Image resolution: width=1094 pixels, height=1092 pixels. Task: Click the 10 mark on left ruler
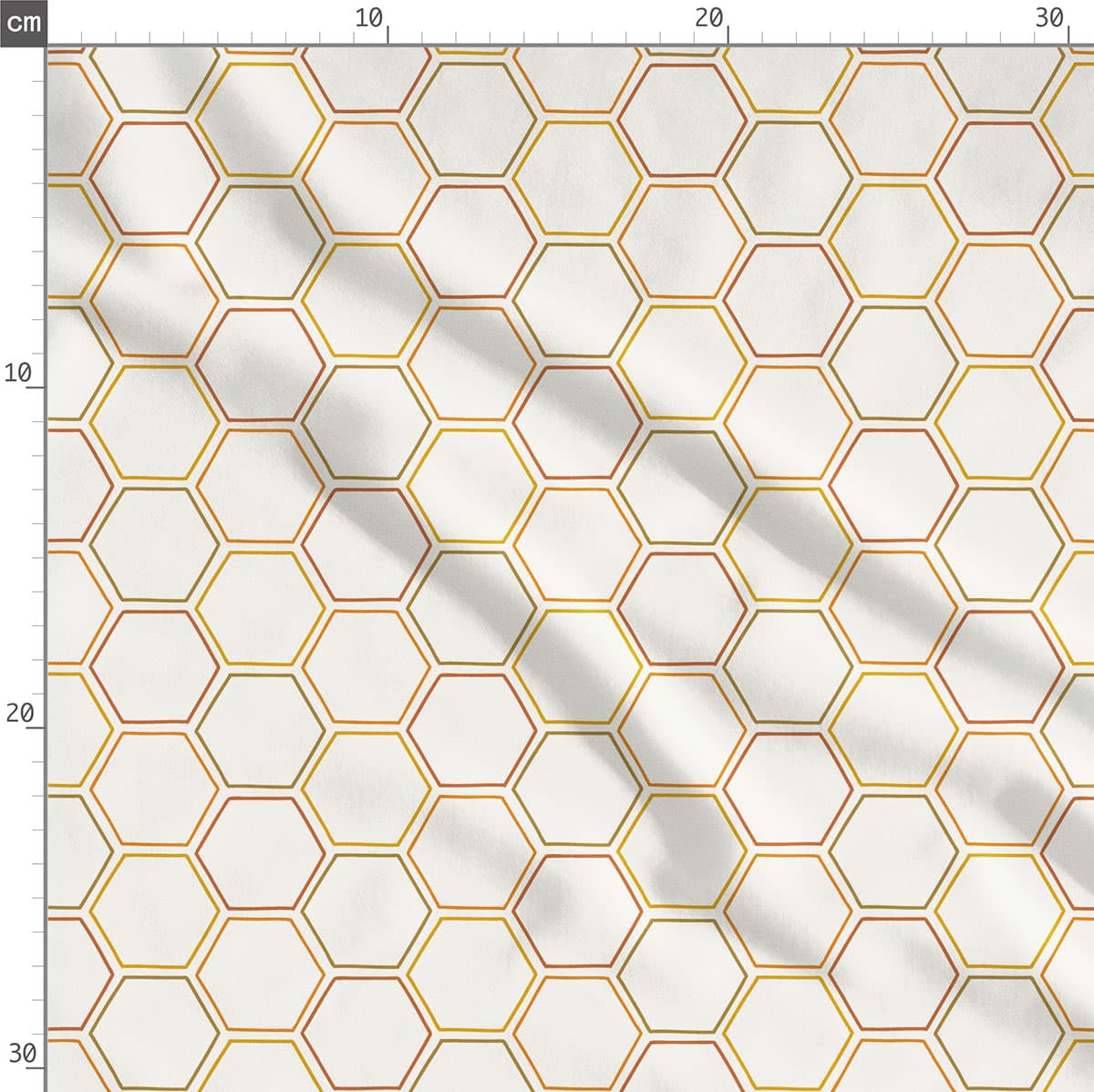(x=19, y=373)
